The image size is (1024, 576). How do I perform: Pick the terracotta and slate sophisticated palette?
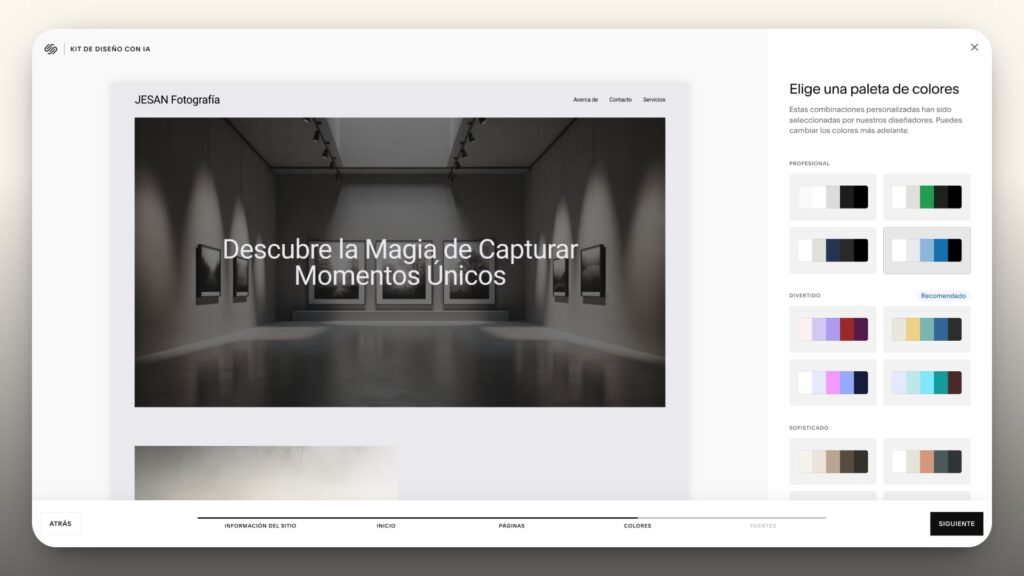926,461
